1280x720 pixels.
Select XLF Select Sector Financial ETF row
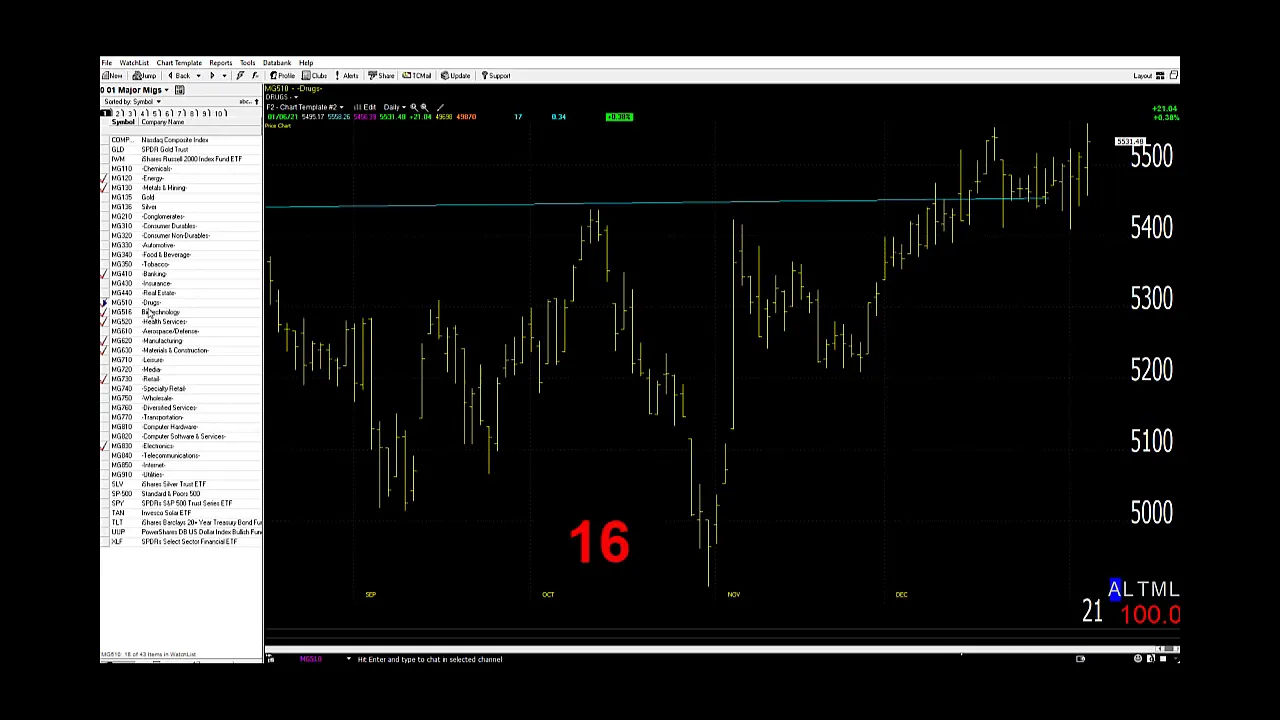[x=182, y=542]
